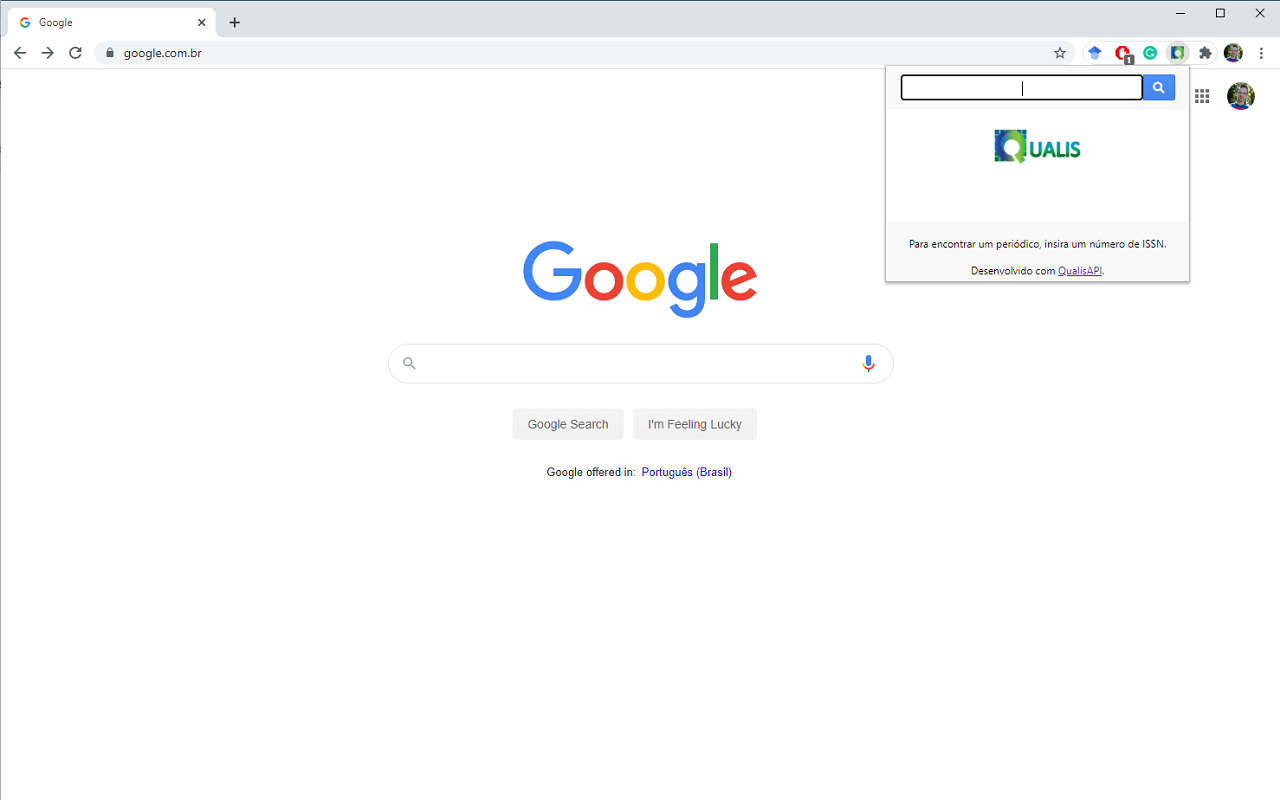Image resolution: width=1280 pixels, height=800 pixels.
Task: Activate voice search microphone
Action: tap(867, 363)
